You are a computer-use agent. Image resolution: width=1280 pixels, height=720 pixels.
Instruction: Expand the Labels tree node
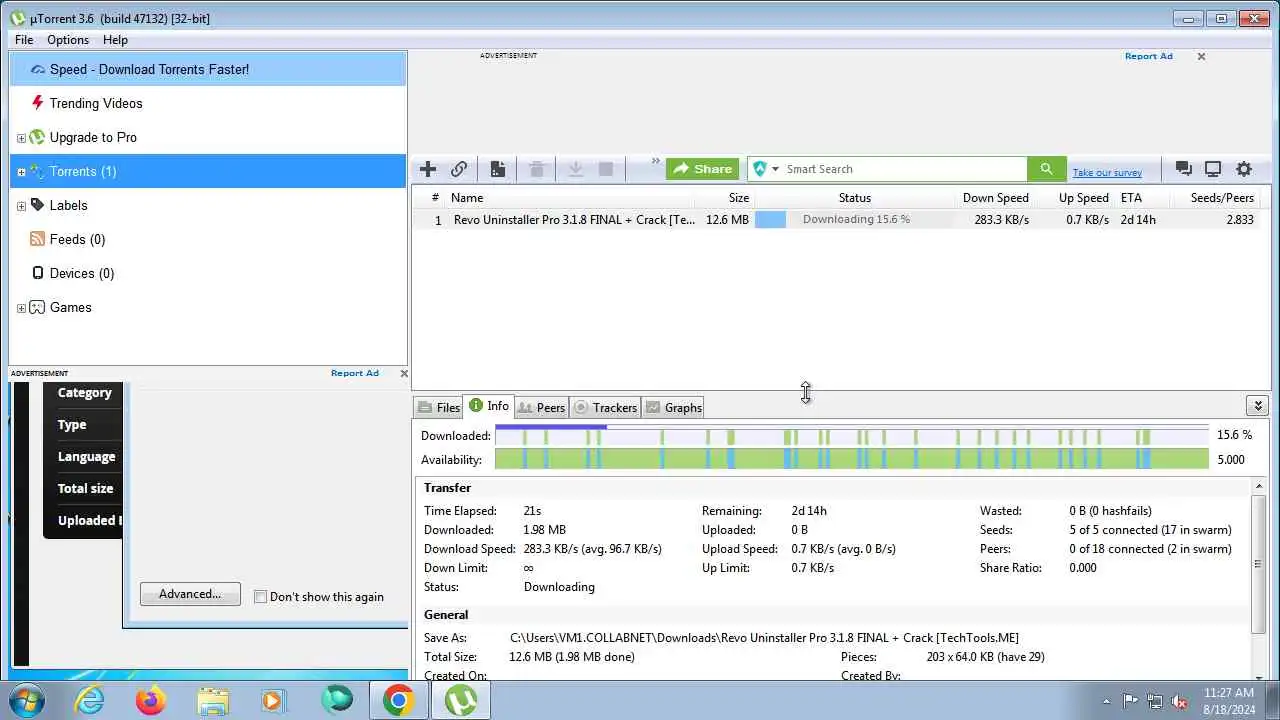21,206
